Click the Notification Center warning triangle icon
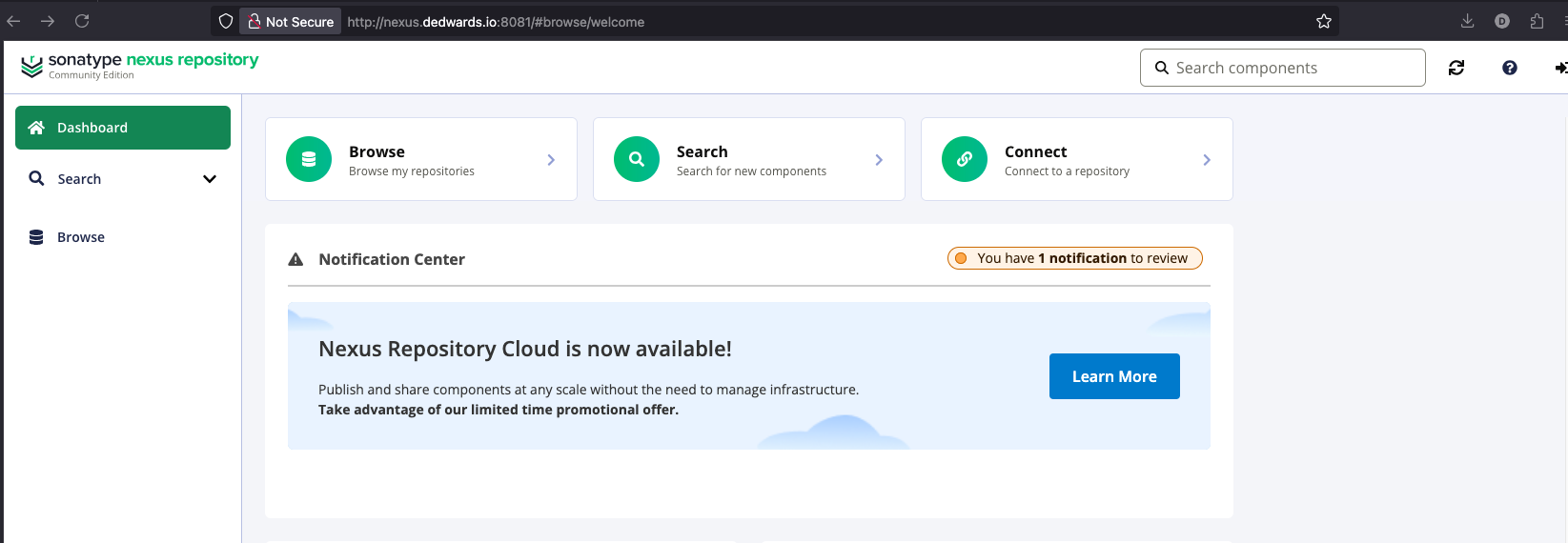The height and width of the screenshot is (543, 1568). pos(295,259)
